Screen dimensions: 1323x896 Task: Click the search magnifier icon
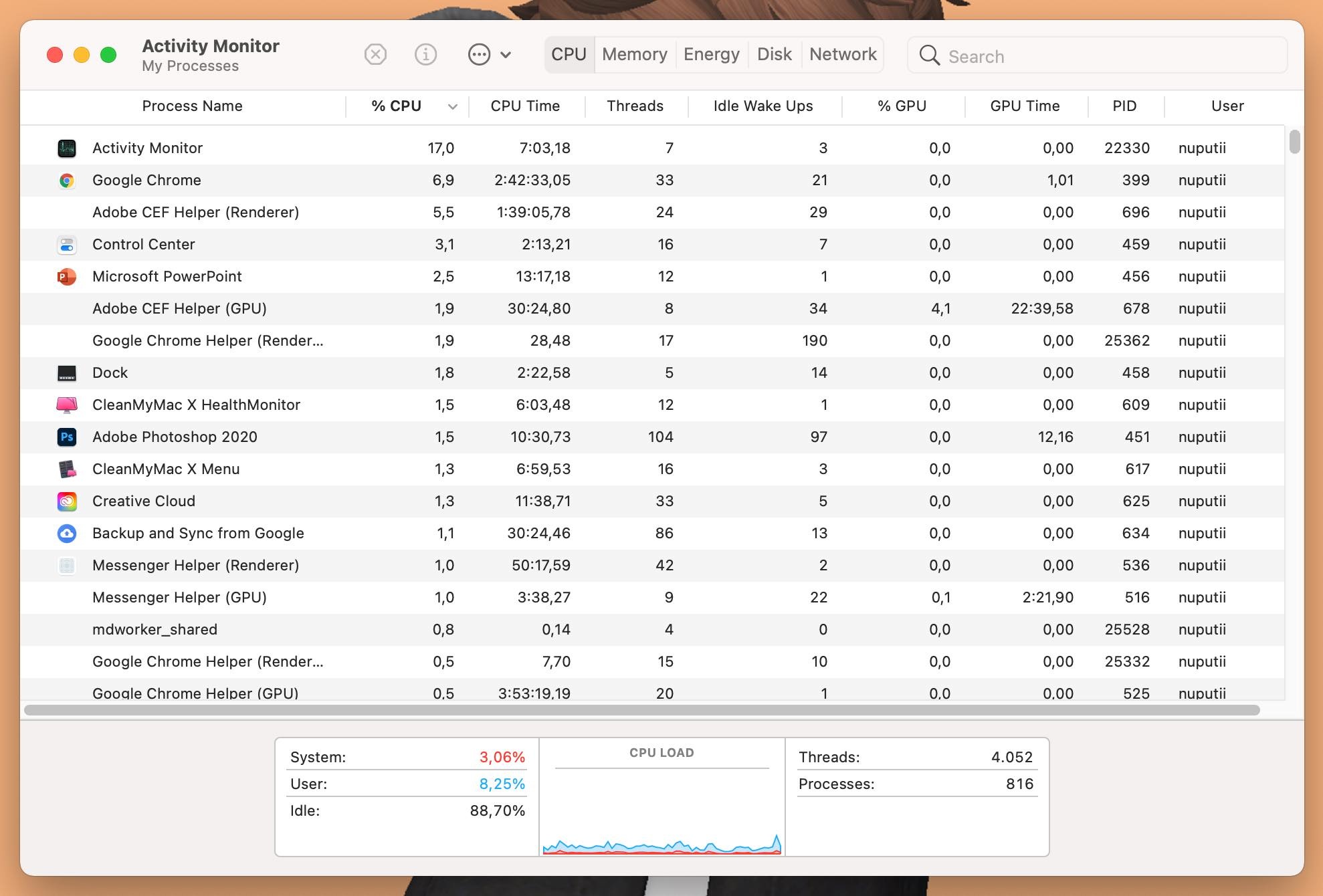pyautogui.click(x=929, y=55)
